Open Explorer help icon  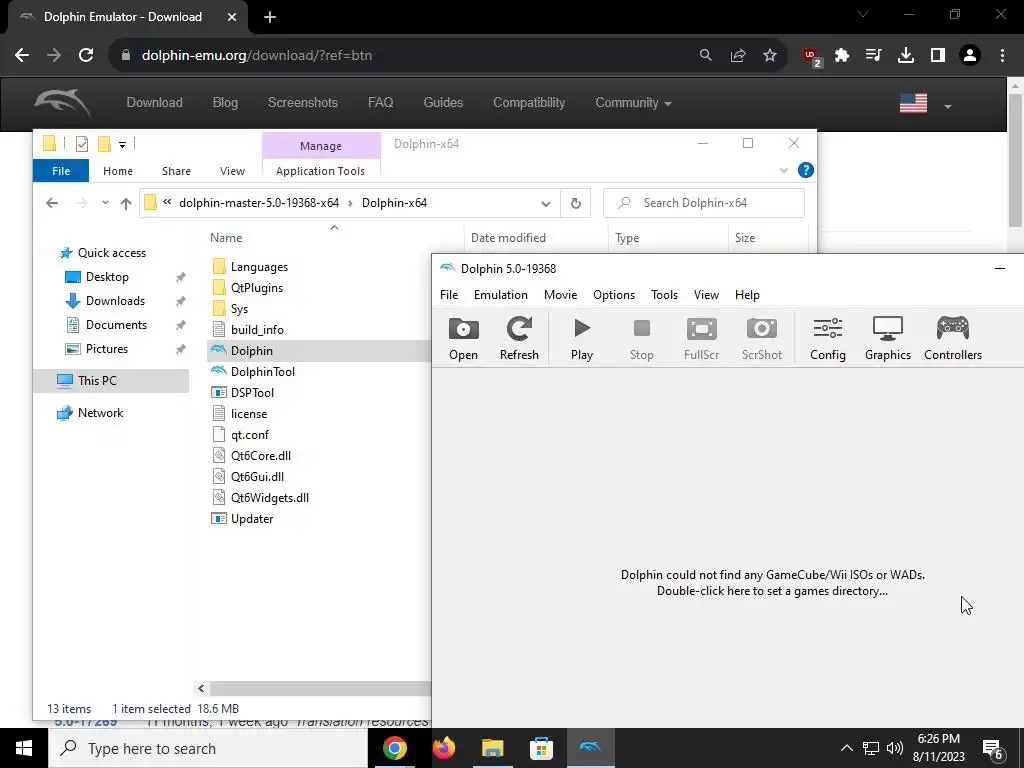click(x=806, y=170)
